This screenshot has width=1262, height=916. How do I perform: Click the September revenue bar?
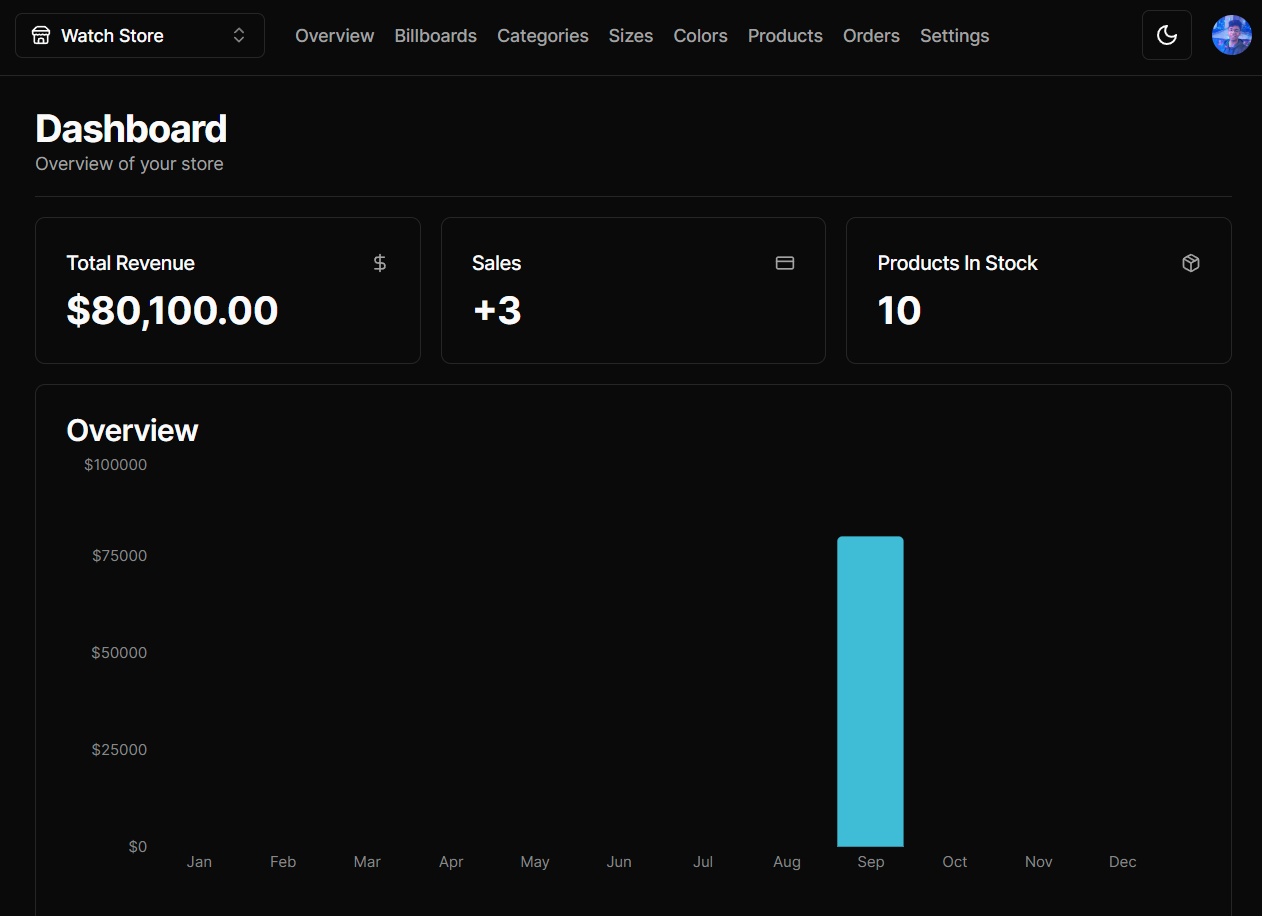click(x=870, y=691)
